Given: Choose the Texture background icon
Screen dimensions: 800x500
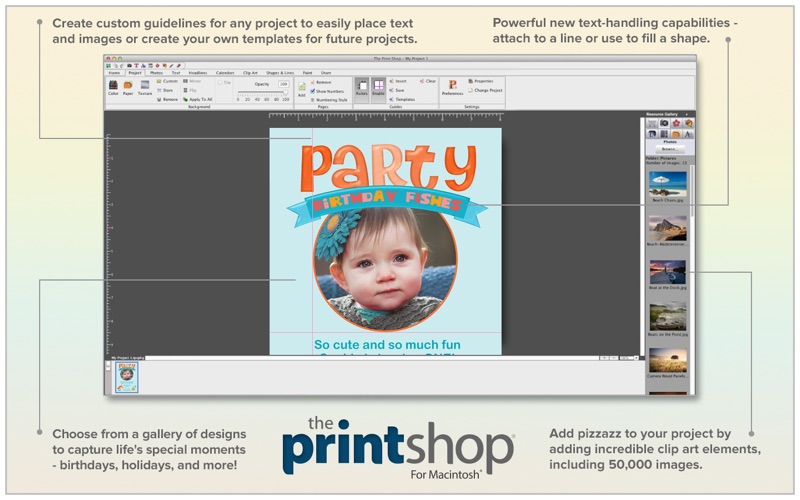Looking at the screenshot, I should pyautogui.click(x=145, y=86).
